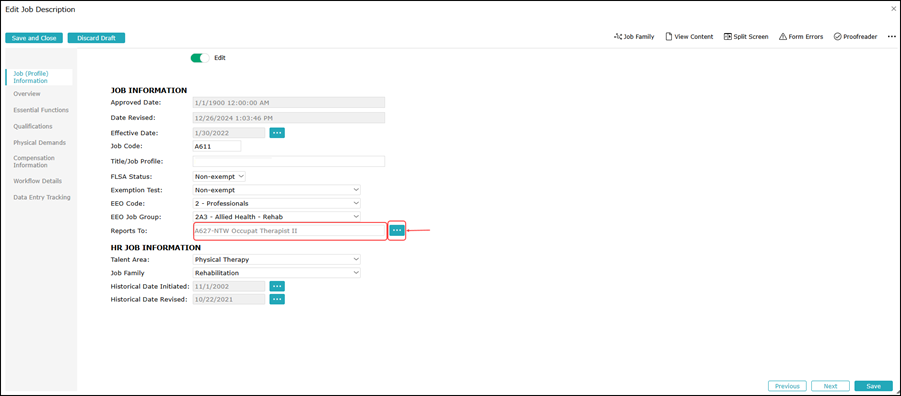
Task: Expand the FLSA Status dropdown
Action: [220, 176]
